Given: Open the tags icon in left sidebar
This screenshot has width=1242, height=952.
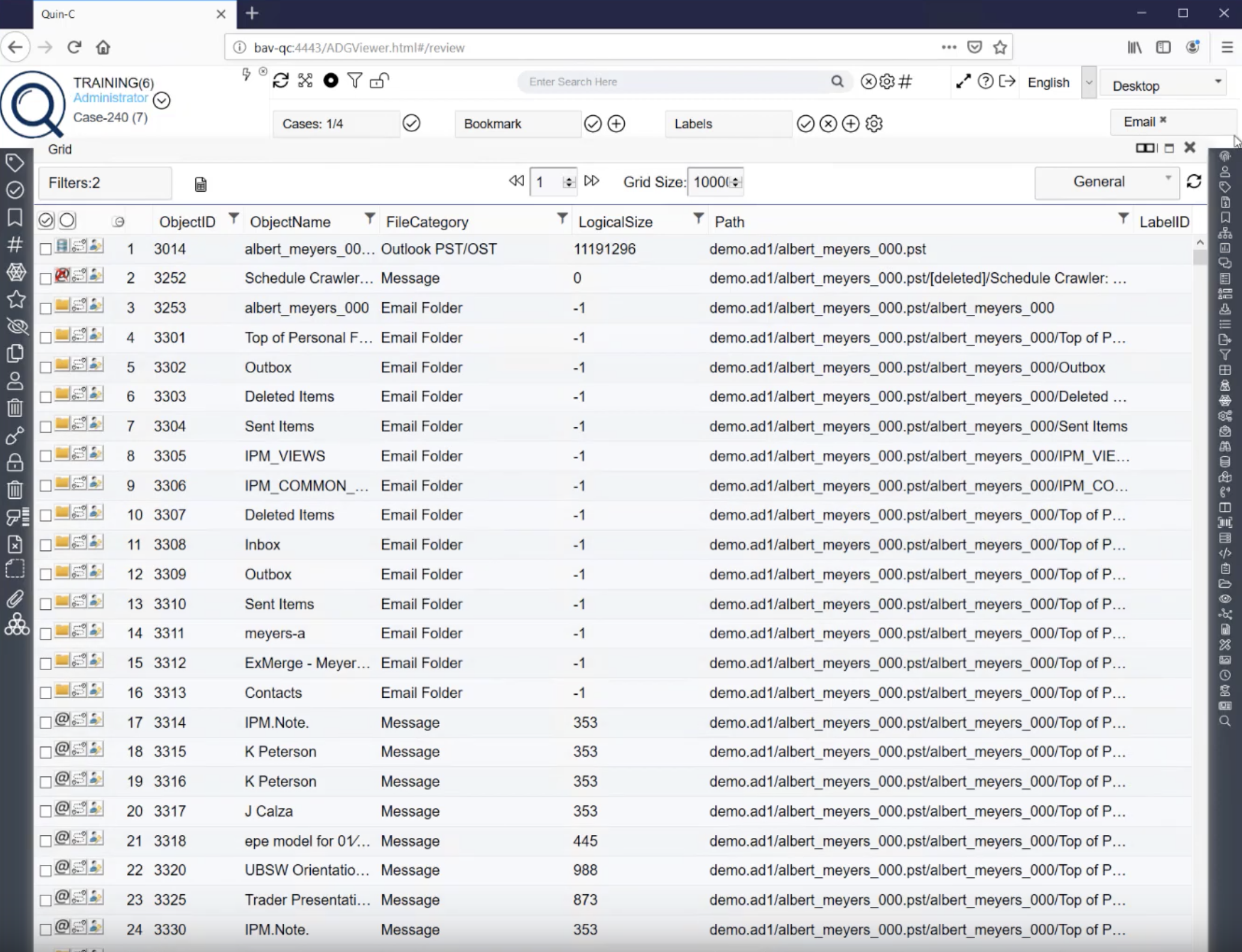Looking at the screenshot, I should 15,162.
